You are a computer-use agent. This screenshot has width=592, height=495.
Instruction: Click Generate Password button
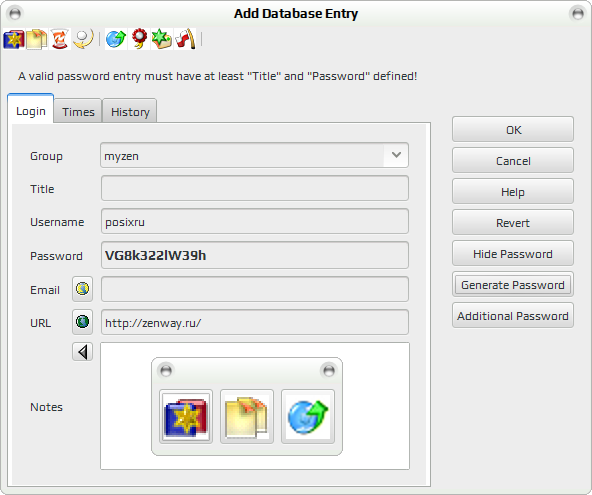click(513, 284)
